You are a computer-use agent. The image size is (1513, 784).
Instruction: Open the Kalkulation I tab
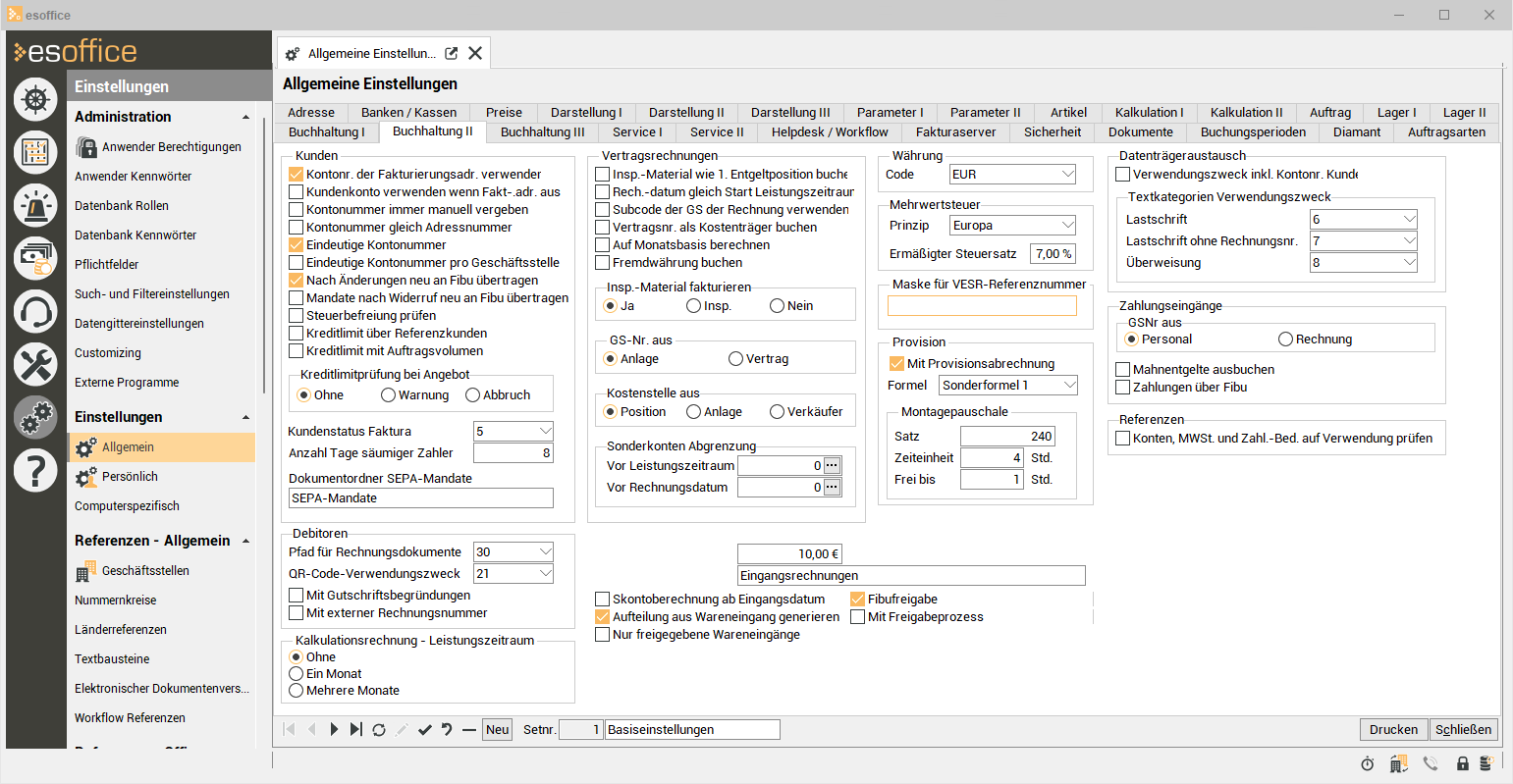click(1149, 112)
